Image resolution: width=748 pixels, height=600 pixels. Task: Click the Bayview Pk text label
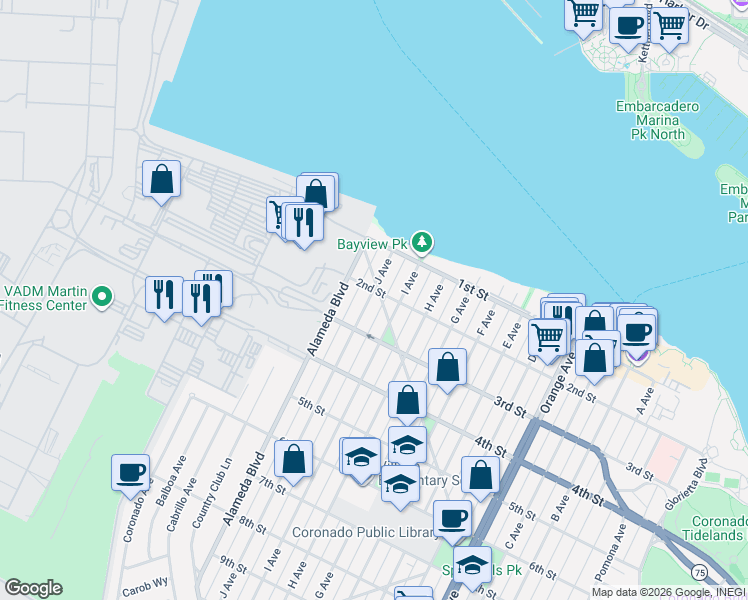pos(372,244)
